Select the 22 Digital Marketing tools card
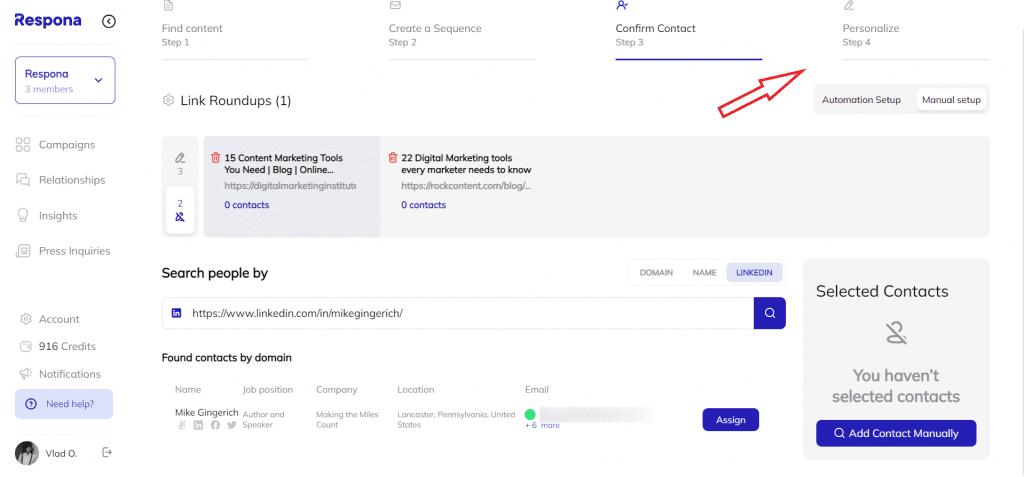This screenshot has width=1024, height=477. 468,186
